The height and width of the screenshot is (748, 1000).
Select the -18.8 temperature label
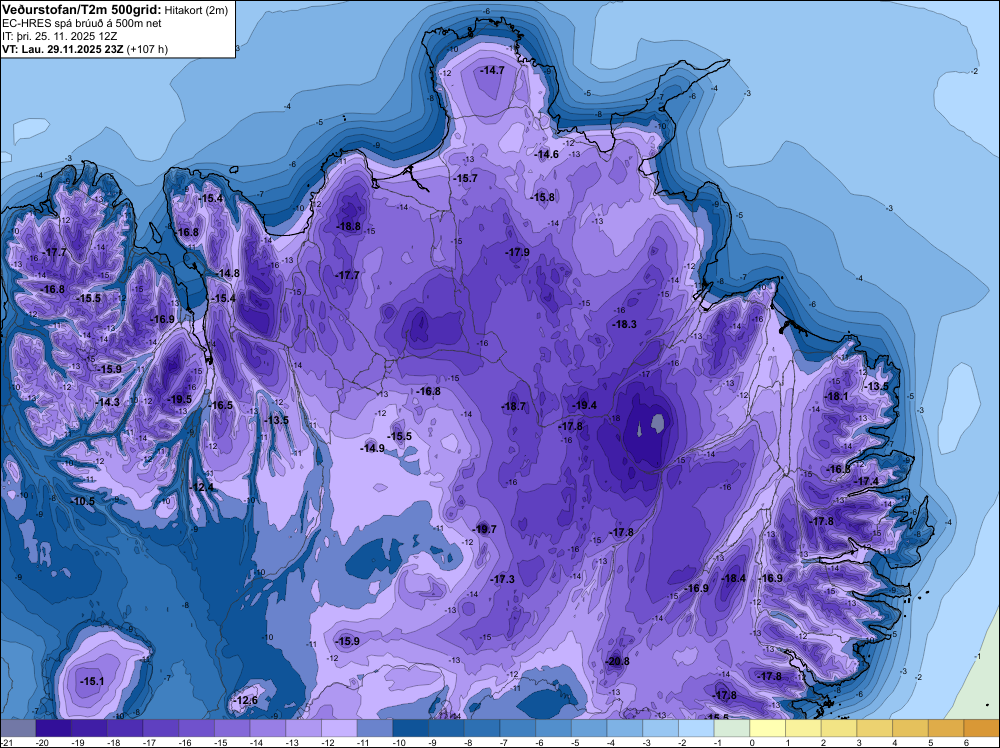coord(348,226)
